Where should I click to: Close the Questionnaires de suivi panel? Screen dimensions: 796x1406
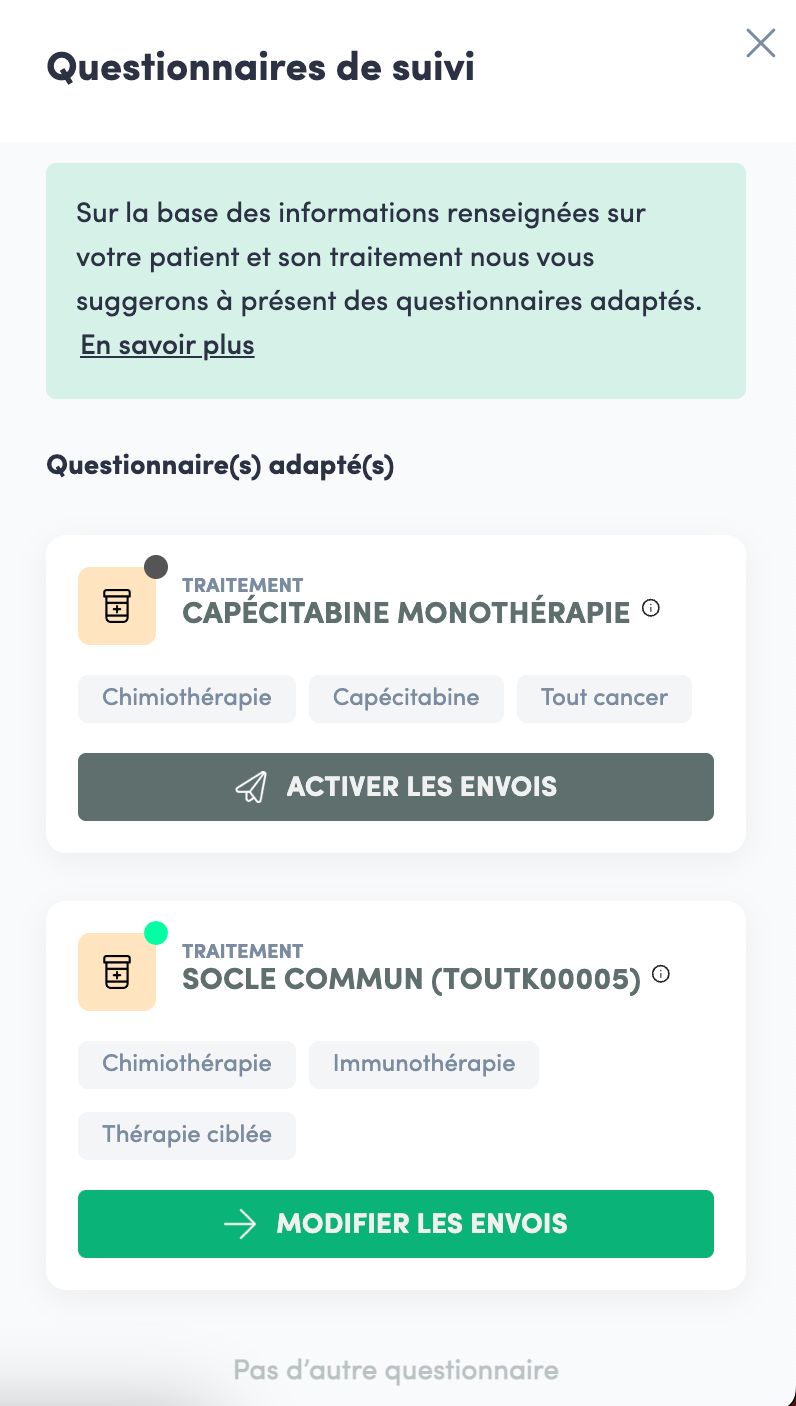click(760, 43)
